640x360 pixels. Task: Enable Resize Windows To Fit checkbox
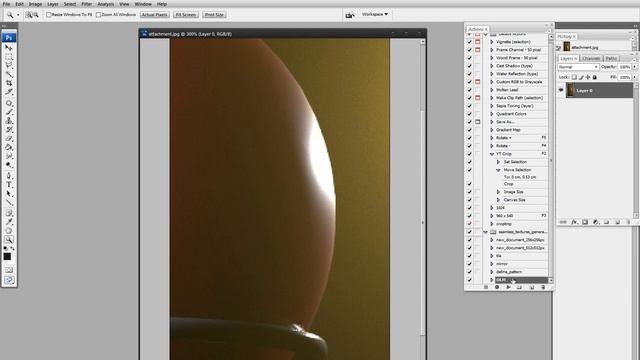tap(49, 15)
